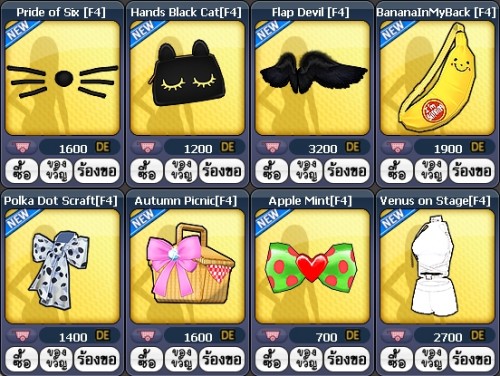This screenshot has height=376, width=500.
Task: Request the Autumn Picnic basket item
Action: [222, 359]
